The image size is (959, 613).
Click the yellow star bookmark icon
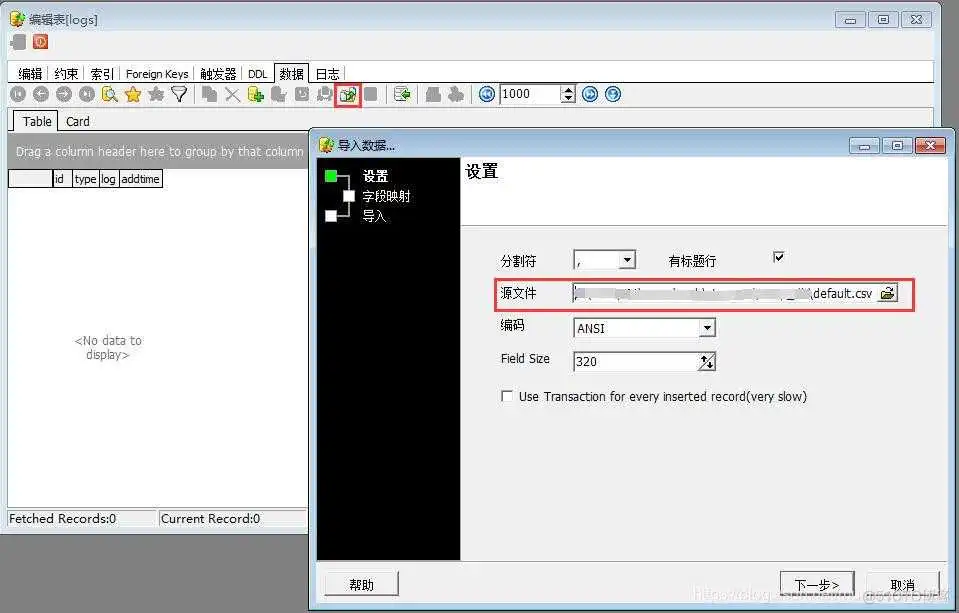(133, 94)
